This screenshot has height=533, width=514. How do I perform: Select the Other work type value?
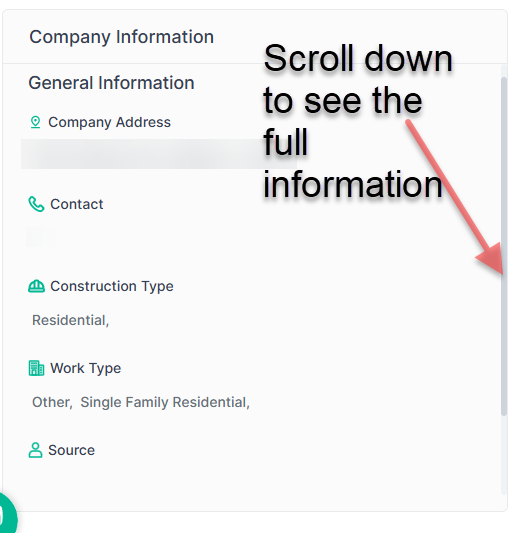point(52,402)
